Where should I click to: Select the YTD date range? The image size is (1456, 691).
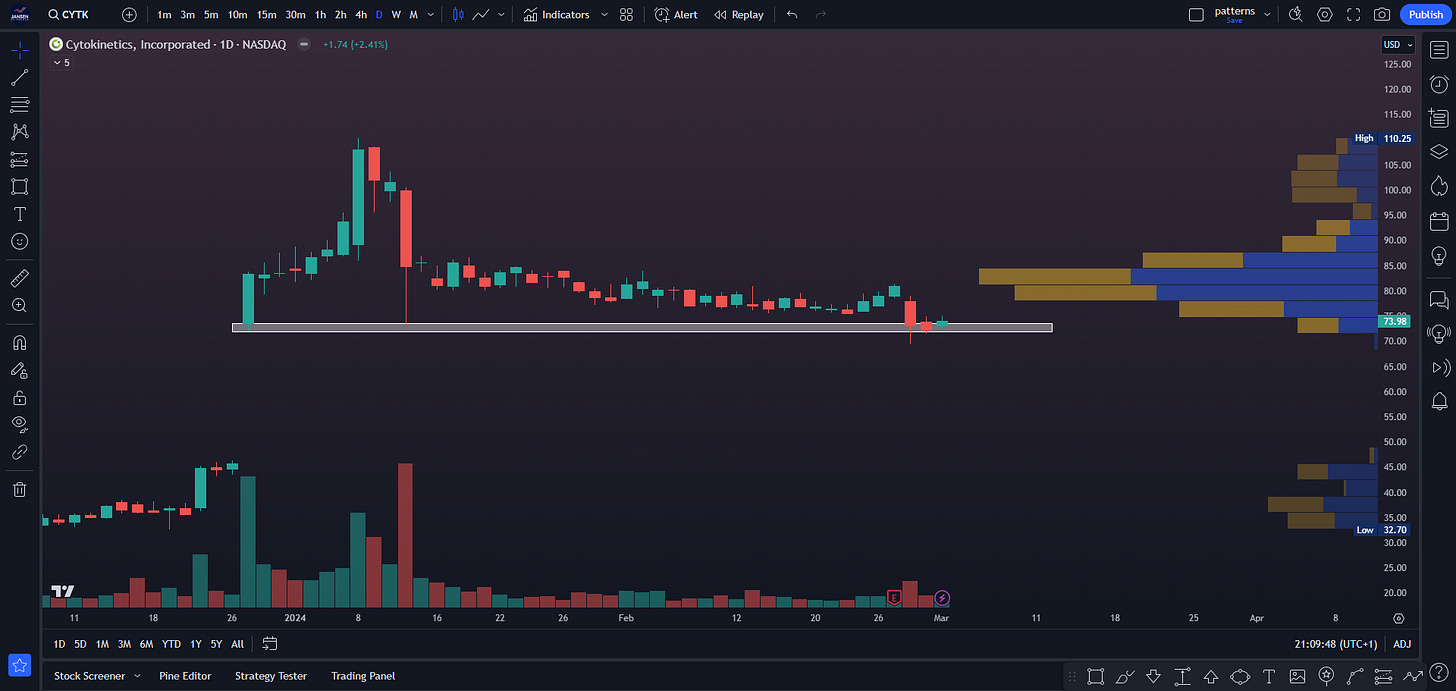[171, 644]
